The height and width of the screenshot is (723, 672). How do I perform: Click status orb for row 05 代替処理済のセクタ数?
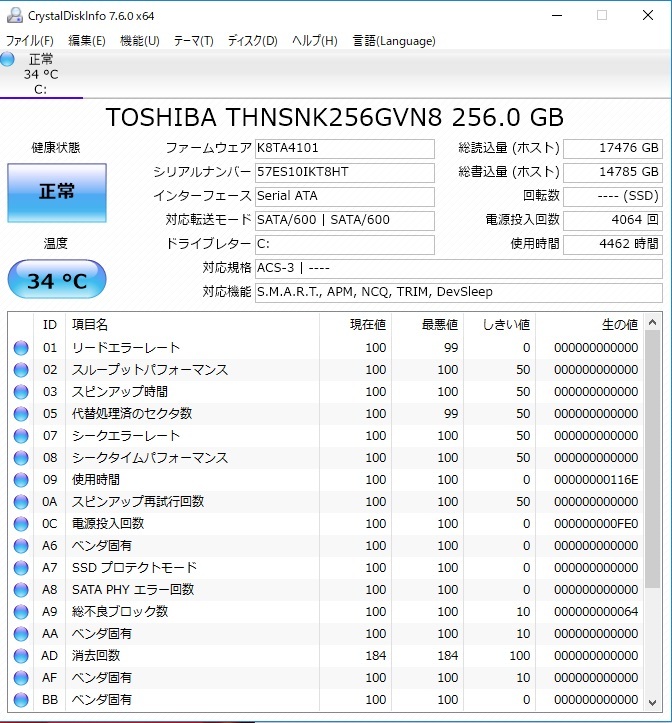click(21, 414)
